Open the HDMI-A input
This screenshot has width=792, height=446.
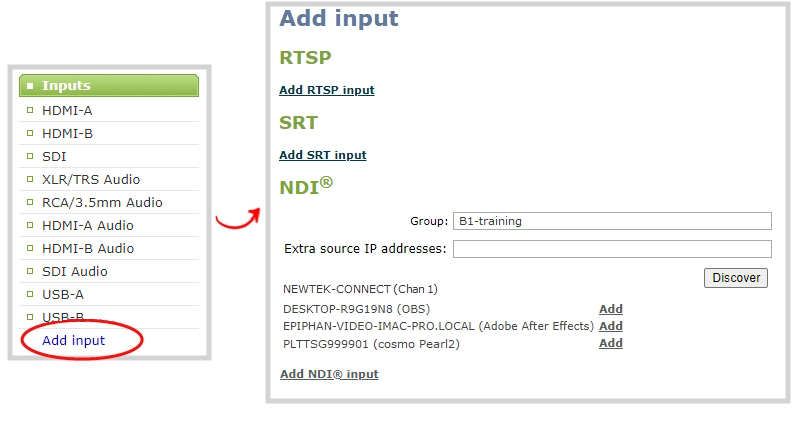pyautogui.click(x=67, y=110)
